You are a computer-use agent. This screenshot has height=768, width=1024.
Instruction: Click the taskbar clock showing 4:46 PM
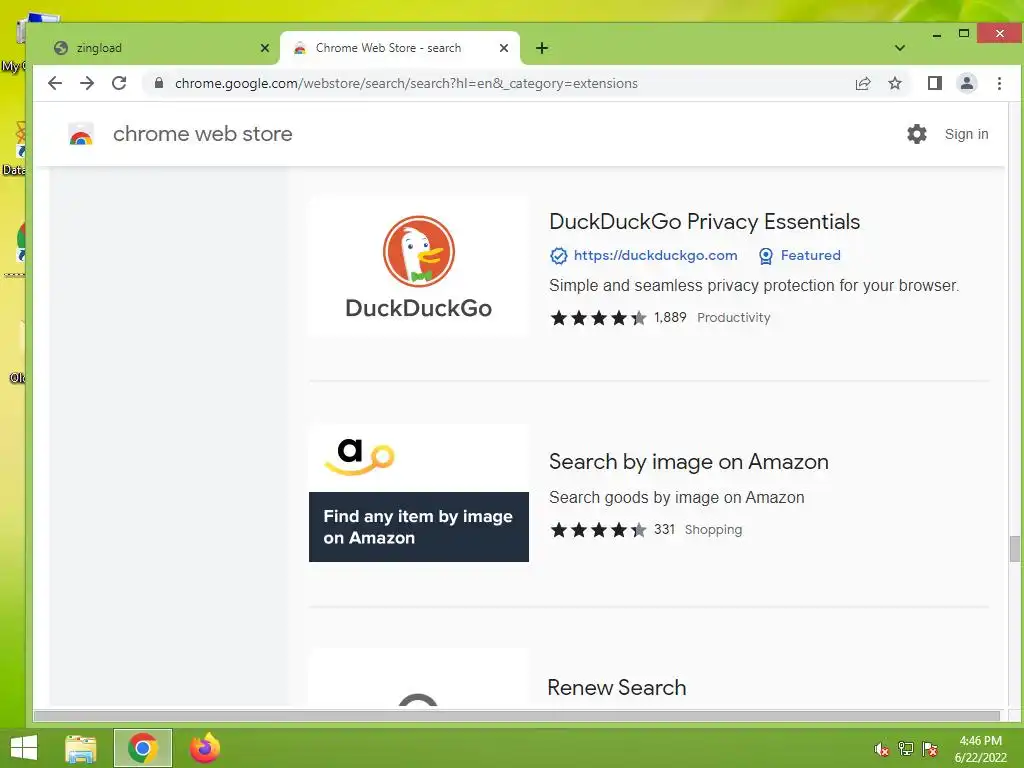tap(980, 749)
